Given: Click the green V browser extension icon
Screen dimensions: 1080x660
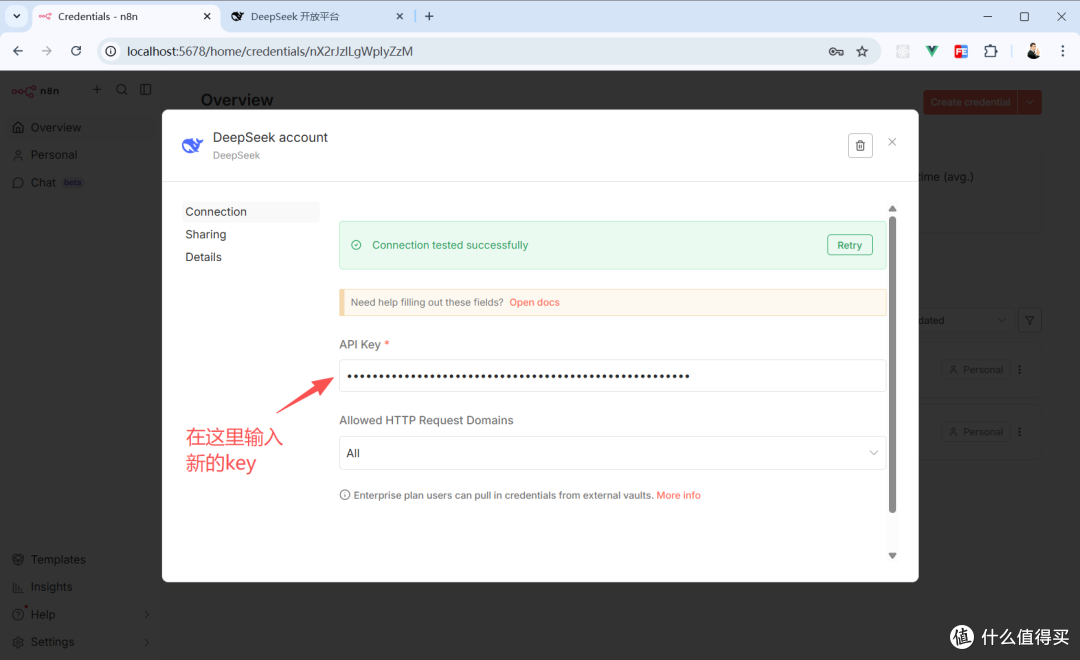Looking at the screenshot, I should pos(932,51).
